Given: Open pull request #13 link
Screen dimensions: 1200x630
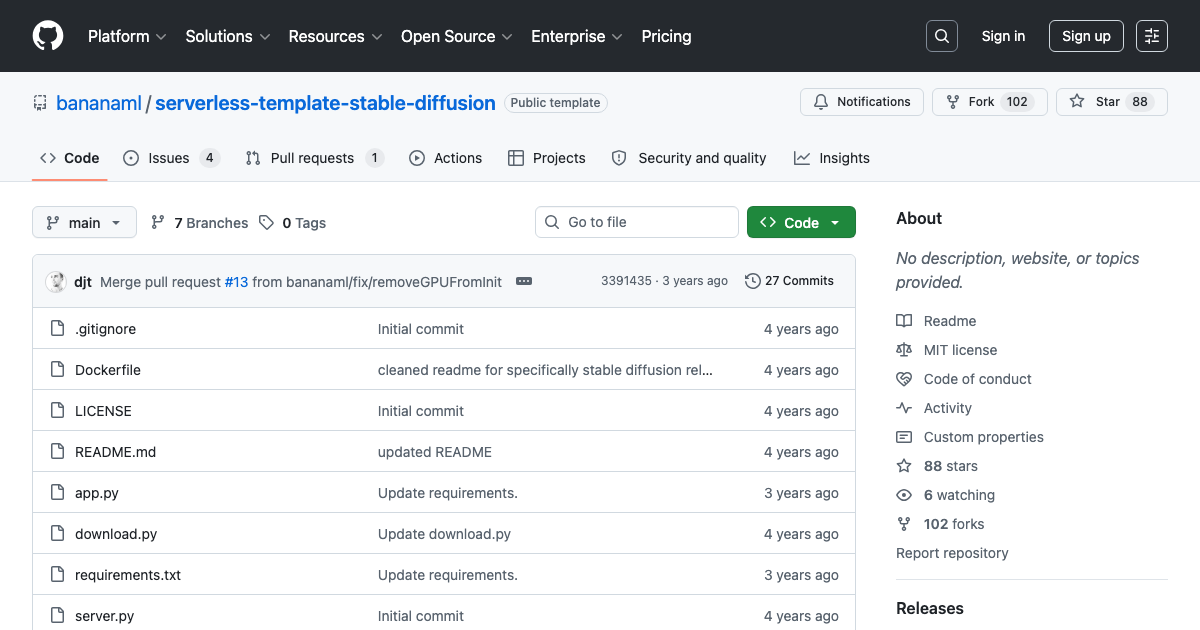Looking at the screenshot, I should tap(236, 282).
